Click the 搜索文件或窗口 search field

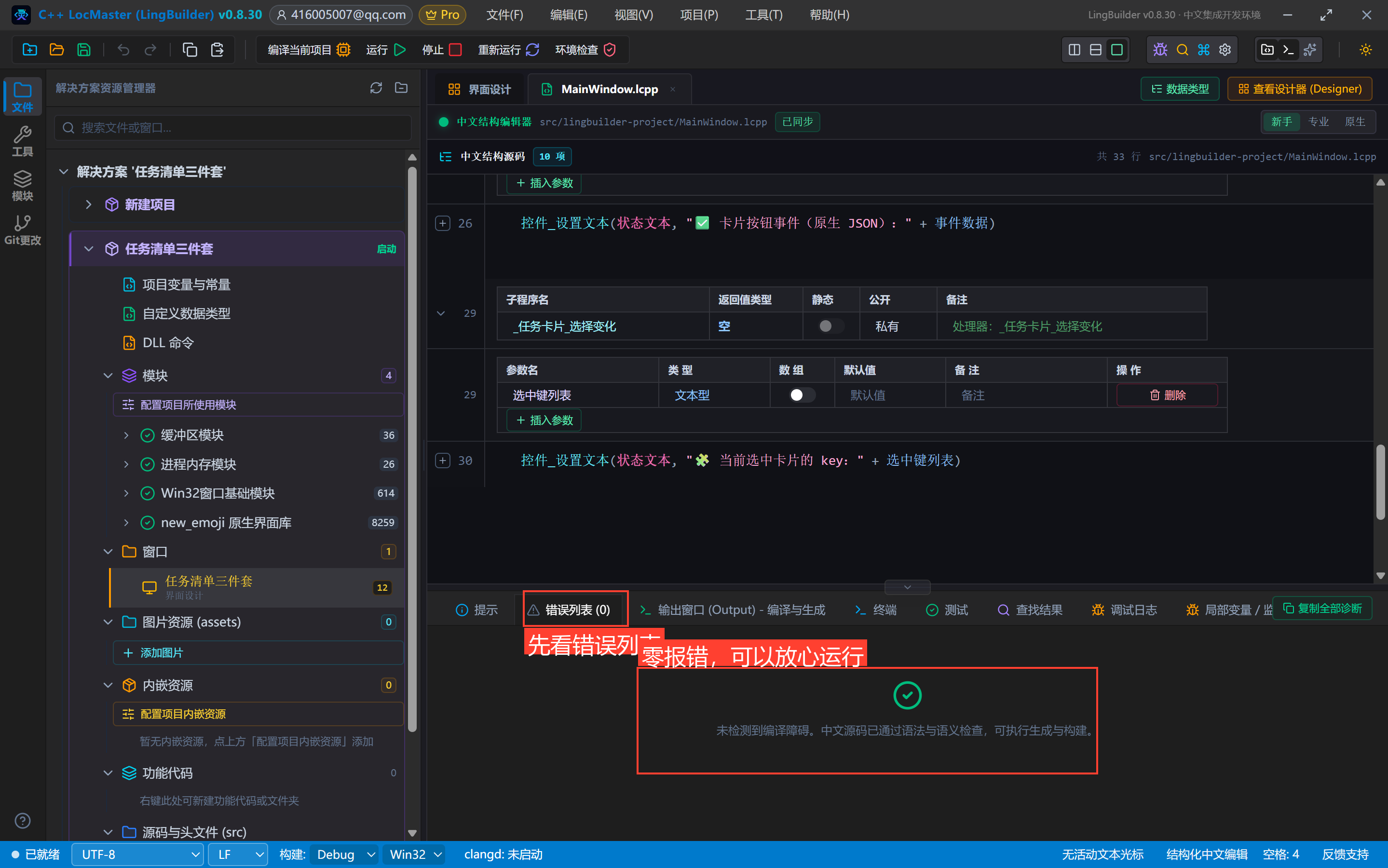[x=233, y=127]
